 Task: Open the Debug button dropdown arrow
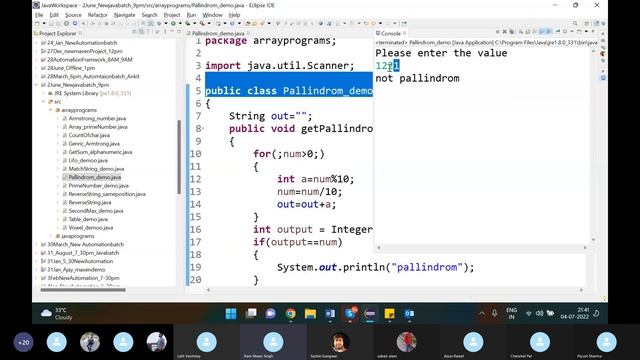[166, 23]
